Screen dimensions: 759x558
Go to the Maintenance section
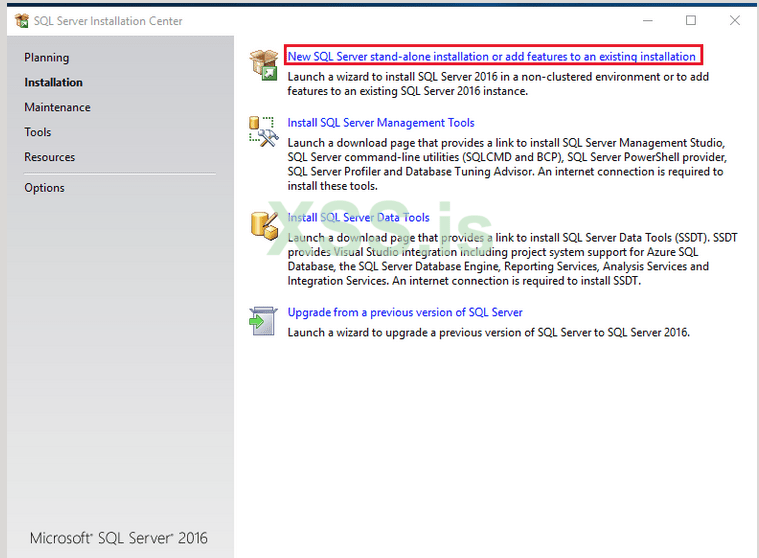pos(57,107)
